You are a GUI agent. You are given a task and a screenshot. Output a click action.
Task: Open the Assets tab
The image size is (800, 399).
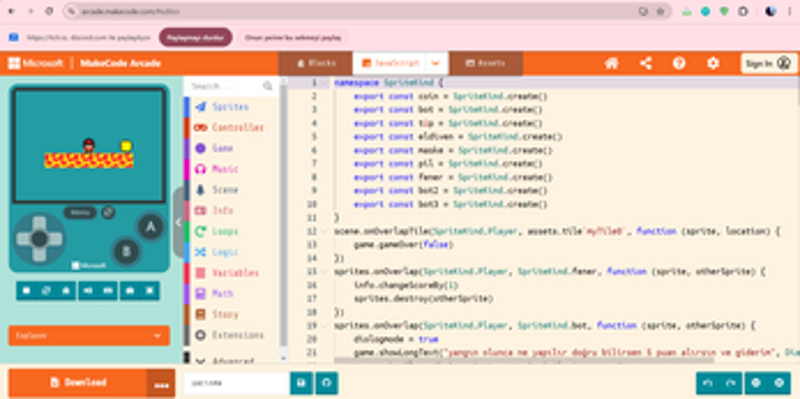tap(486, 63)
